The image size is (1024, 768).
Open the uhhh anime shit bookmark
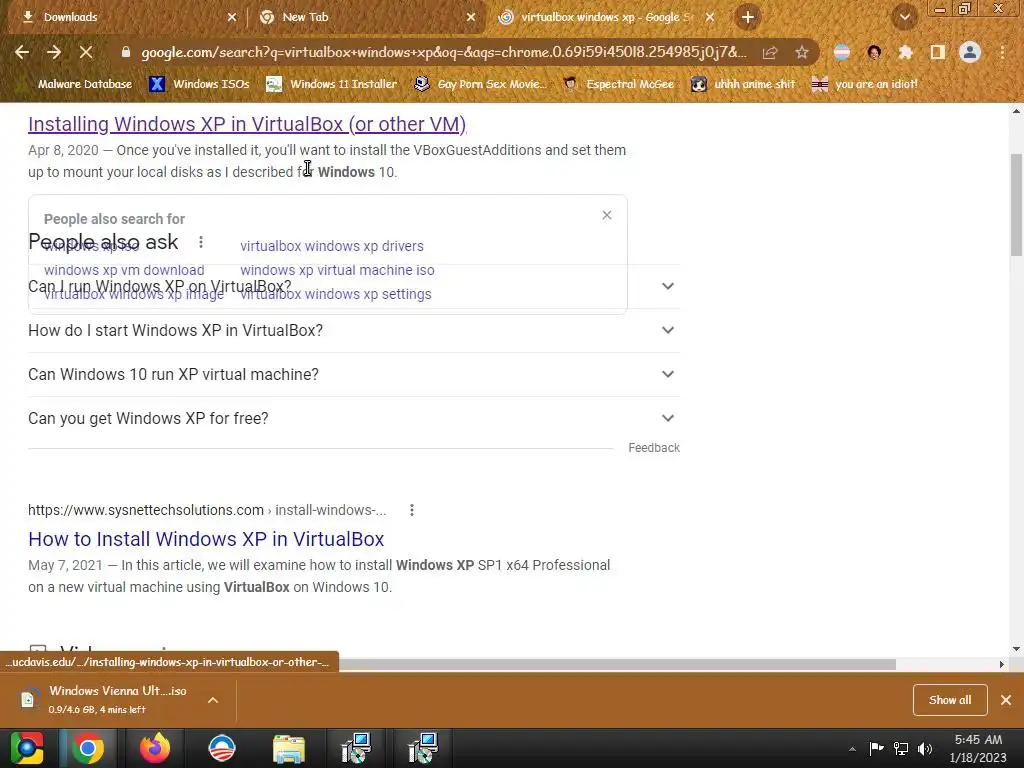[x=743, y=84]
